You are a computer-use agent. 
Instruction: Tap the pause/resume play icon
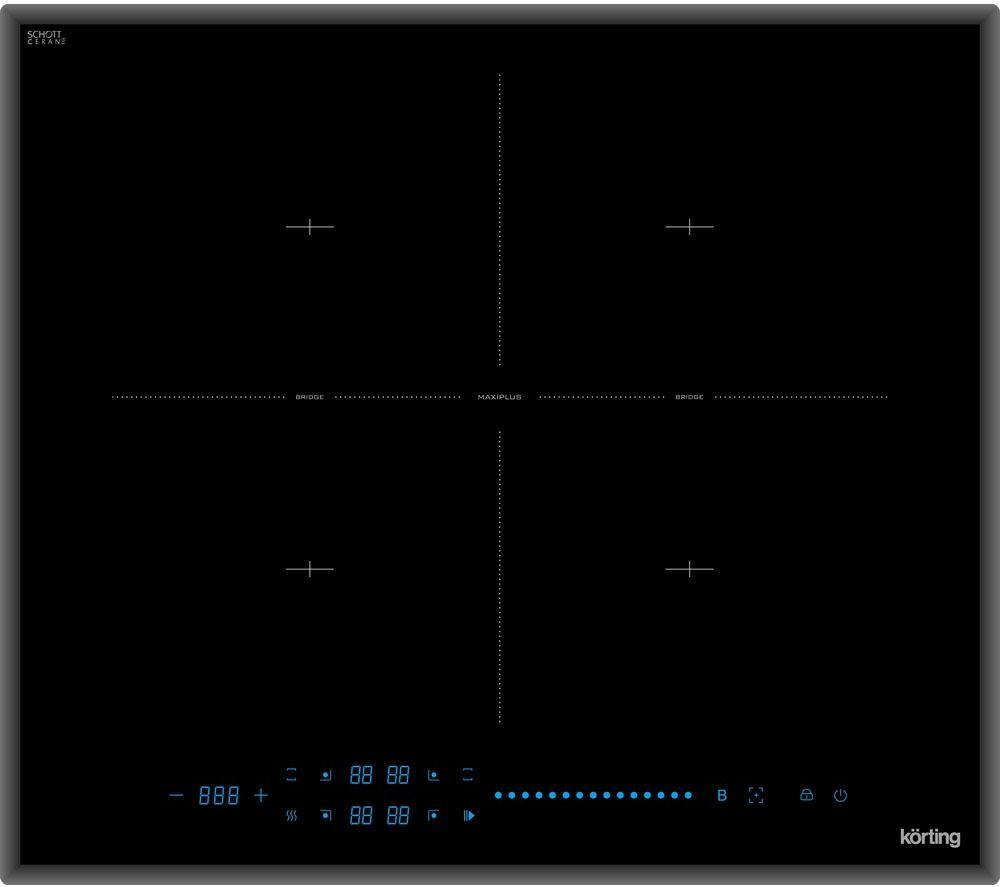pyautogui.click(x=469, y=816)
